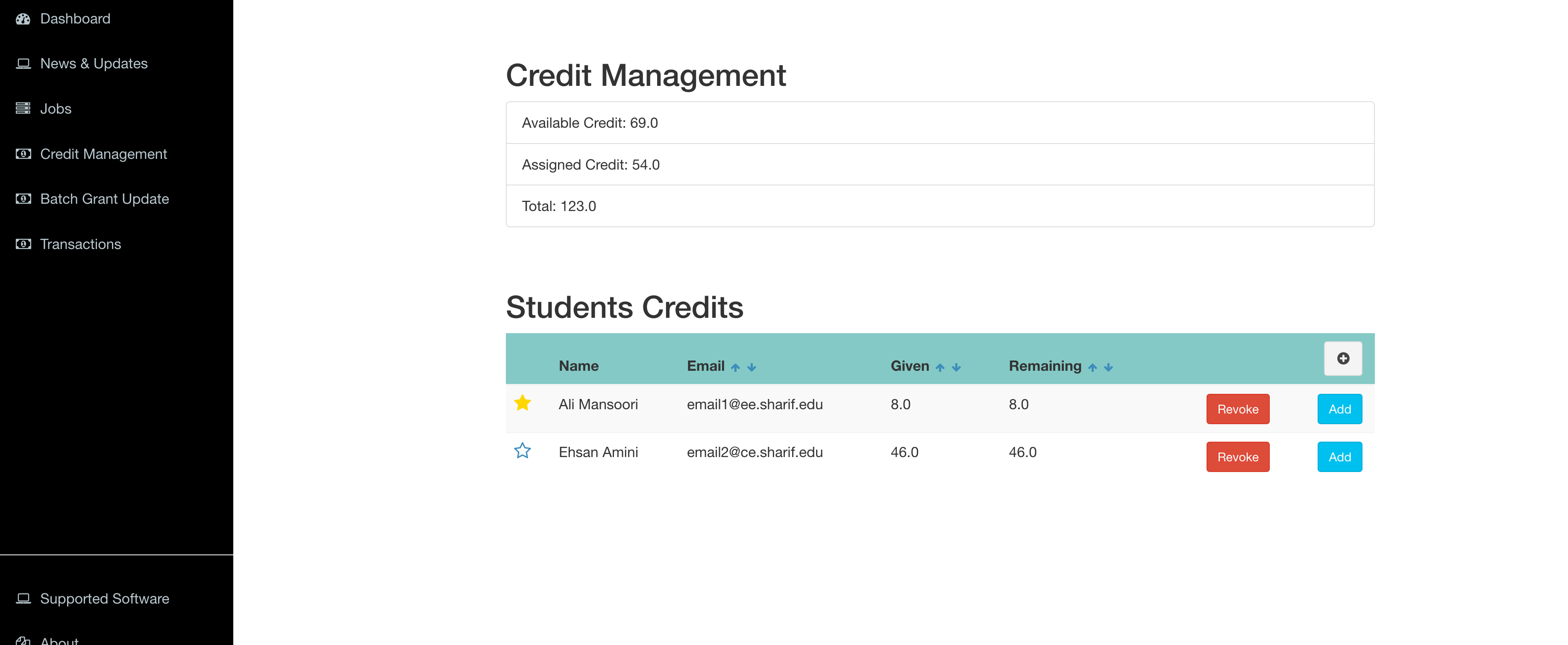The height and width of the screenshot is (645, 1568).
Task: Open Supported Software link in the sidebar
Action: (x=105, y=599)
